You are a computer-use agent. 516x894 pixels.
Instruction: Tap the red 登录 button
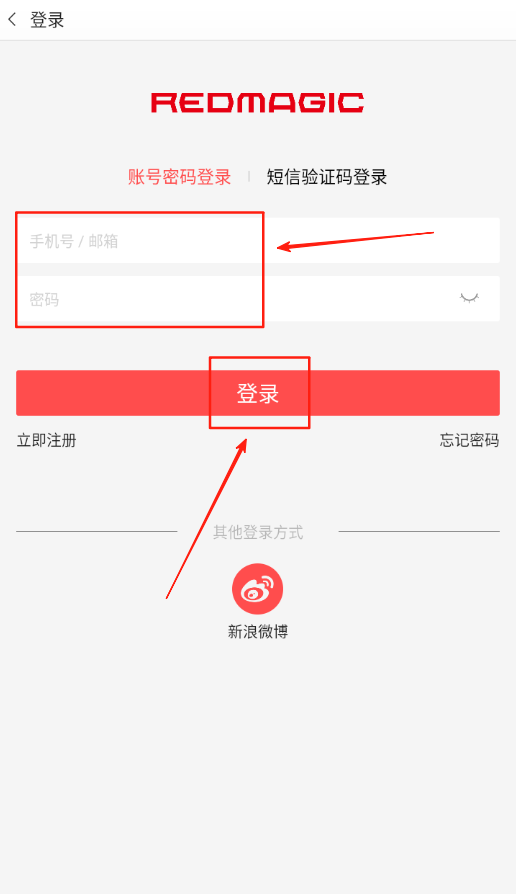pos(258,393)
